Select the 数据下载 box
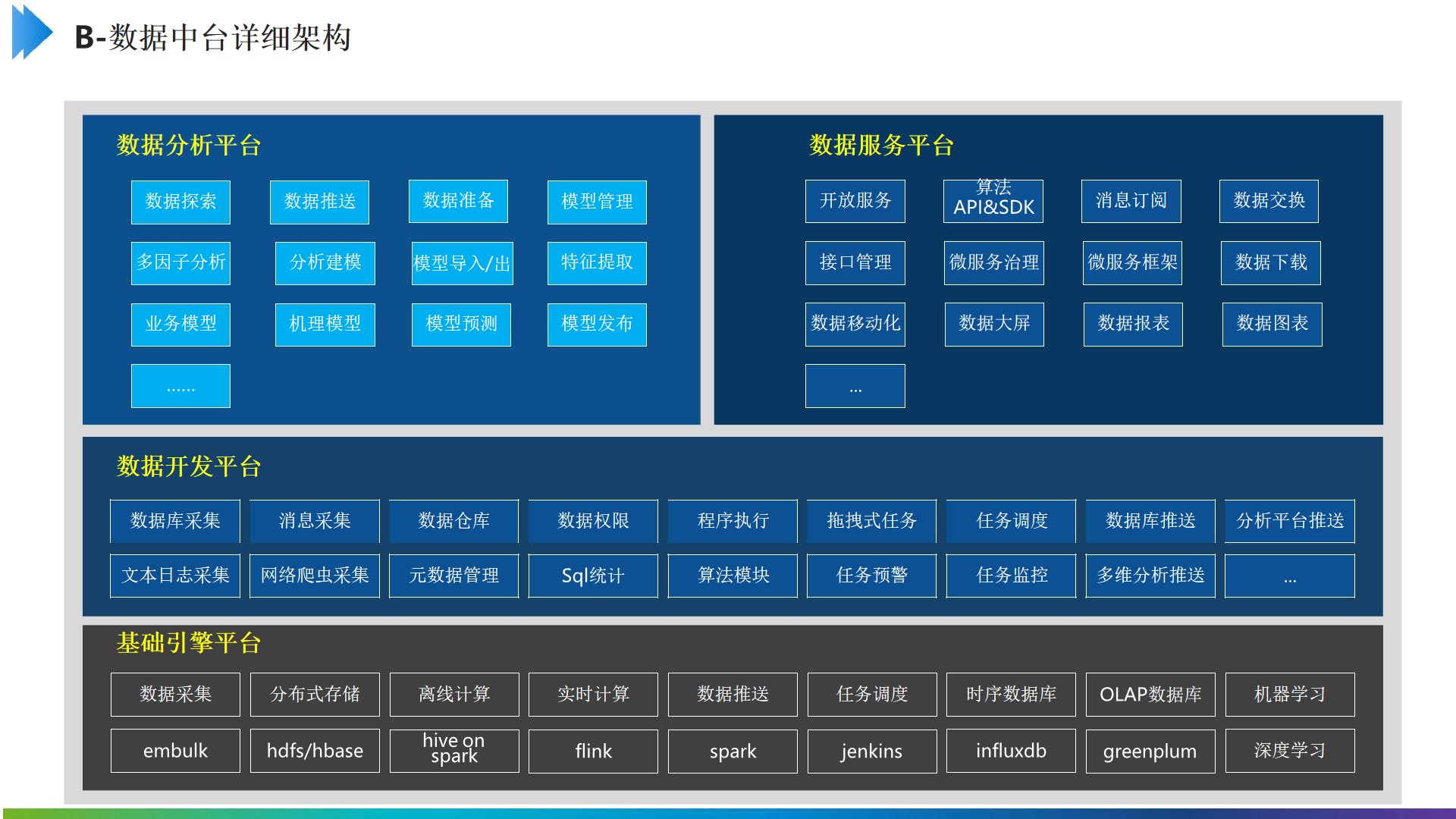The image size is (1456, 819). click(1271, 263)
